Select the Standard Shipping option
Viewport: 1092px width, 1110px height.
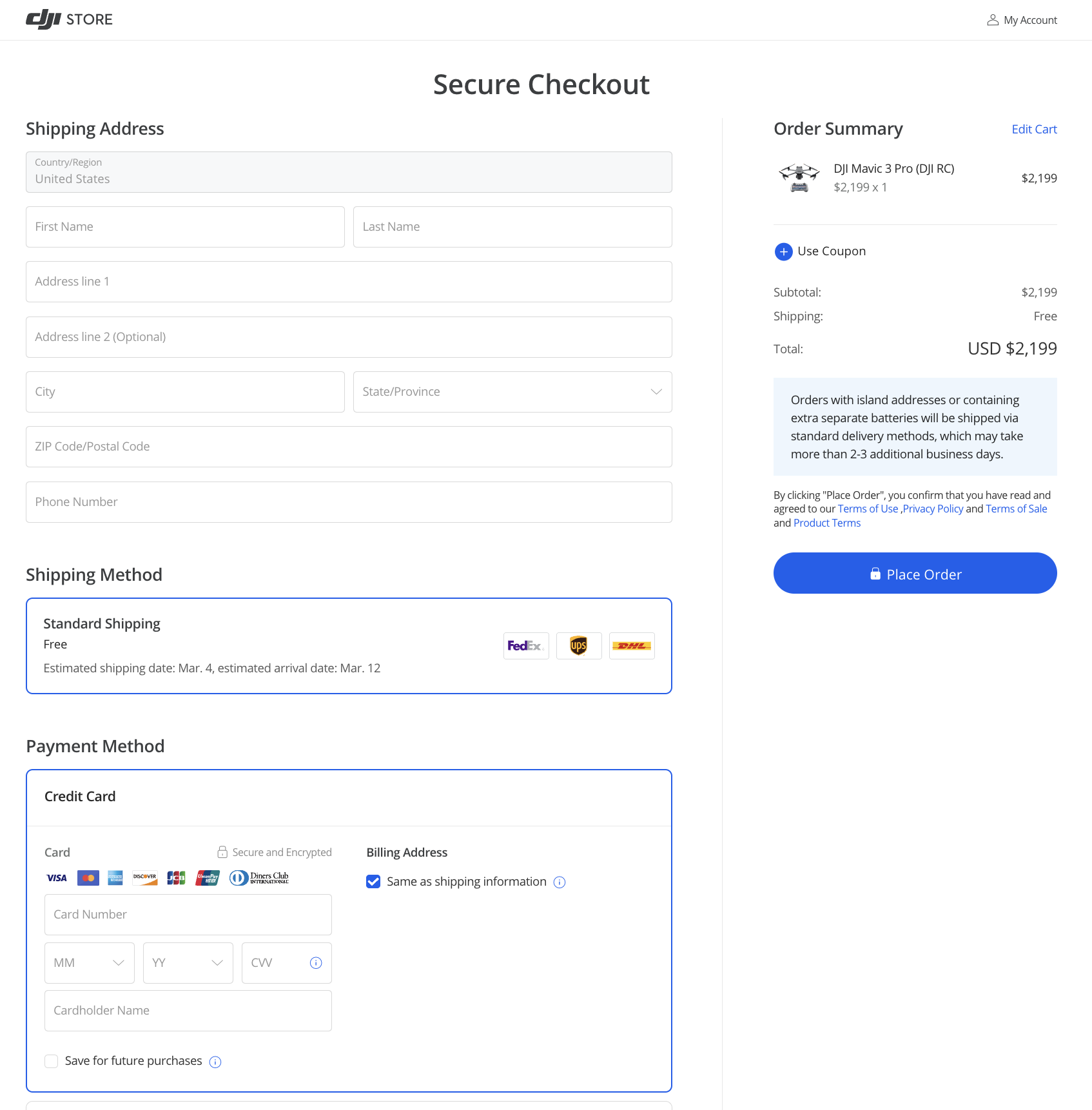tap(349, 646)
